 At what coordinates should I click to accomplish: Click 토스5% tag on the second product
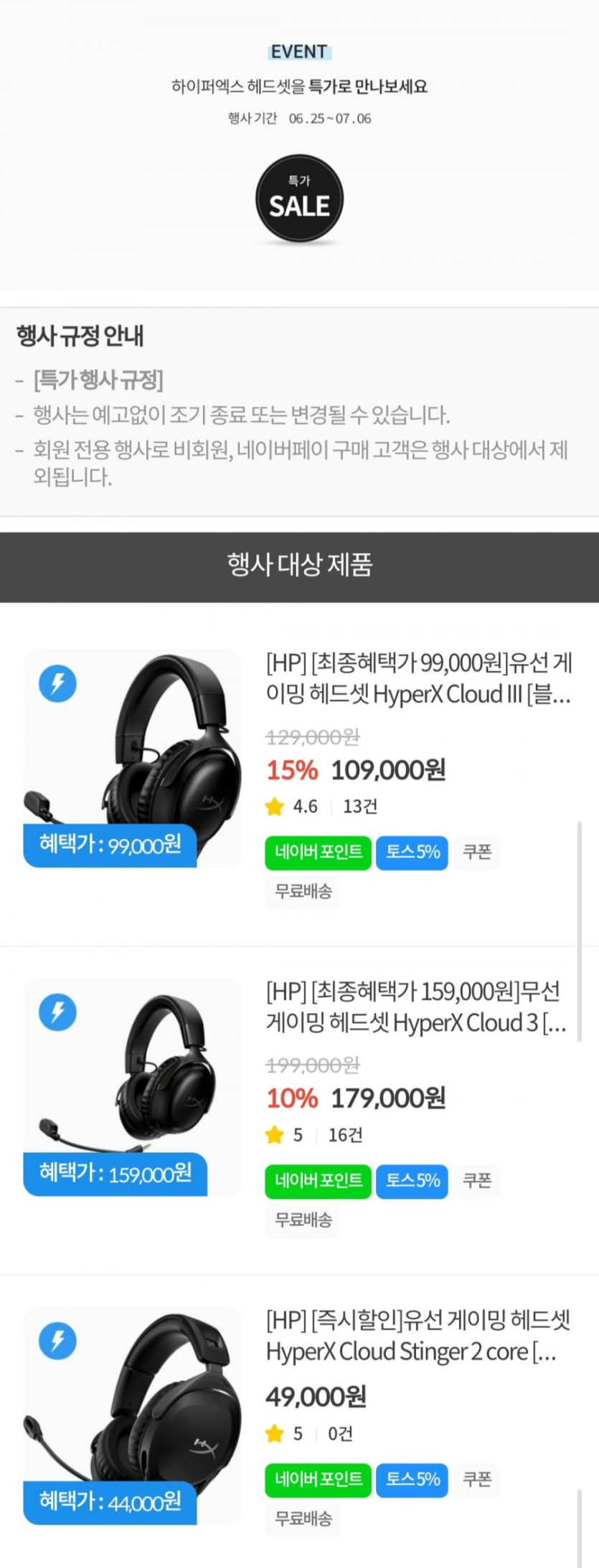[x=412, y=1181]
